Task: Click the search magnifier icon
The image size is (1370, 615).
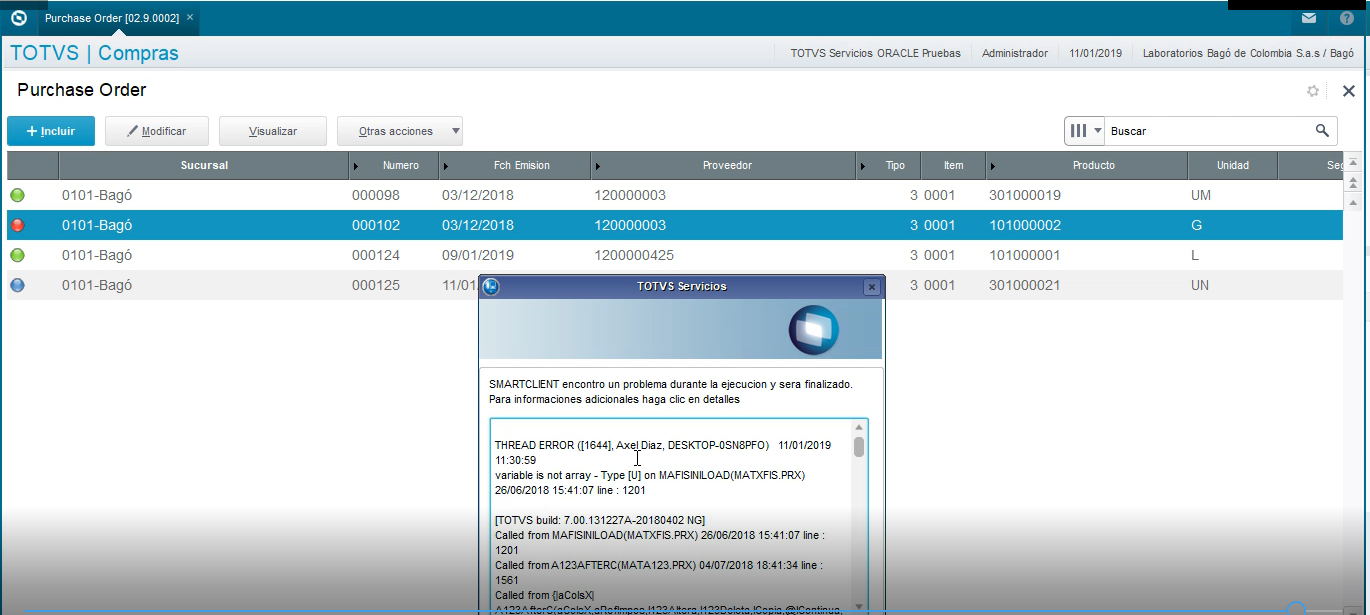Action: [1322, 131]
